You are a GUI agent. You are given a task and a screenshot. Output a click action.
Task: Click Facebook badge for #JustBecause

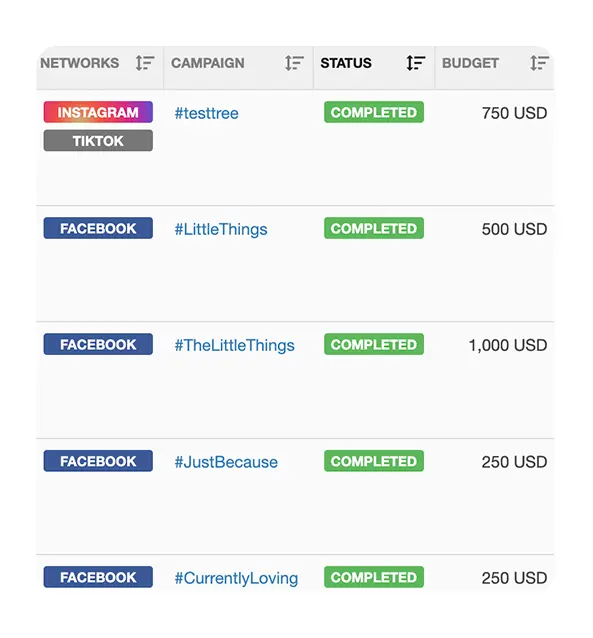coord(98,461)
